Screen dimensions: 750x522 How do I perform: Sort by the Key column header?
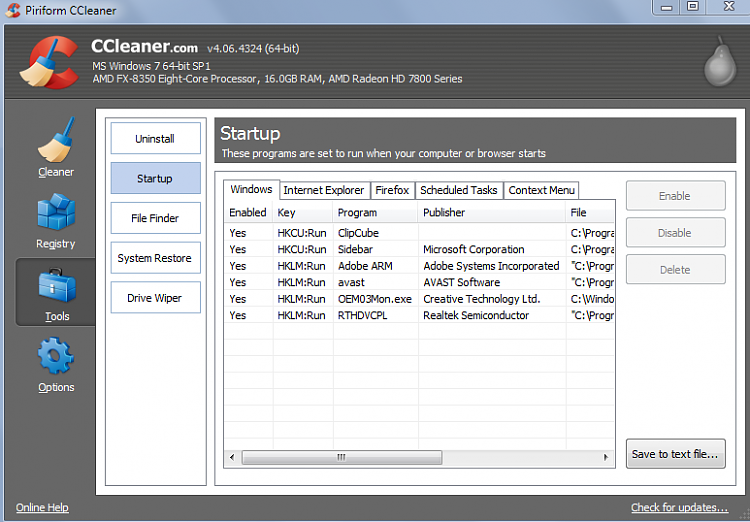coord(303,212)
